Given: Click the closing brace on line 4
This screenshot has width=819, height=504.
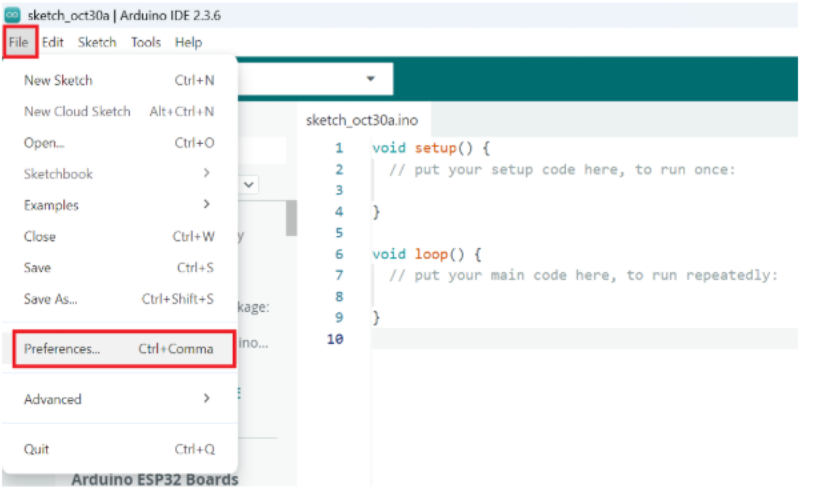Looking at the screenshot, I should coord(376,212).
